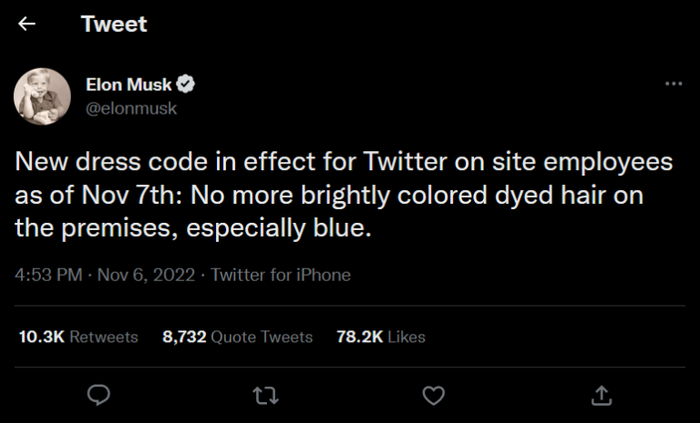Click the blue verified badge next to the name

[186, 85]
